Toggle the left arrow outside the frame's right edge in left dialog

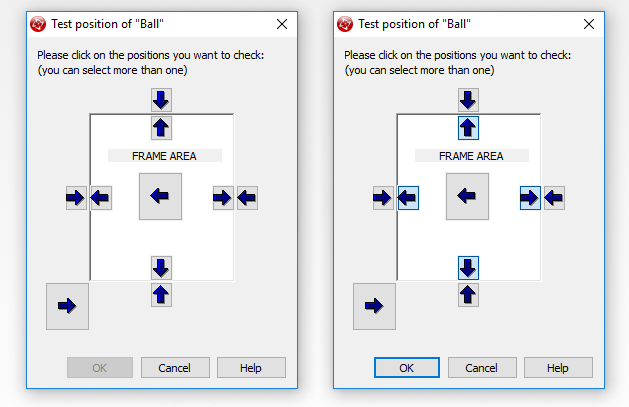tap(247, 198)
